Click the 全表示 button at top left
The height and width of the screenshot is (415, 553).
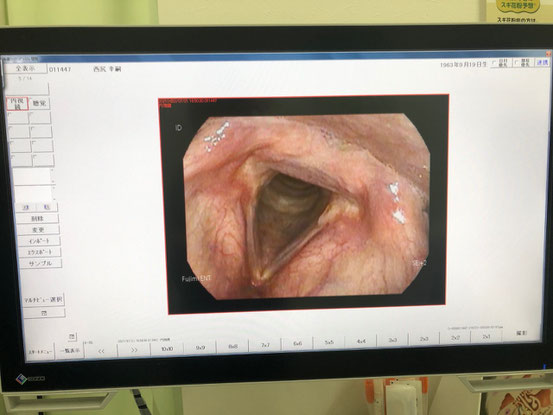click(25, 68)
